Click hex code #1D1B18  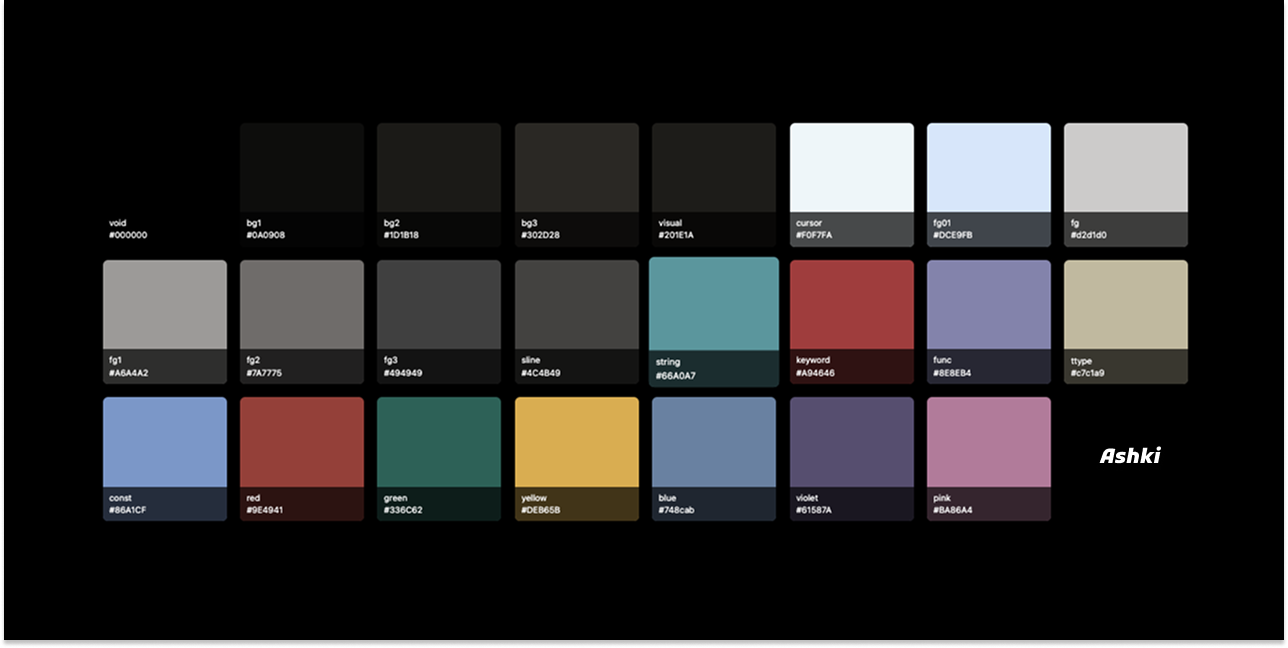402,235
